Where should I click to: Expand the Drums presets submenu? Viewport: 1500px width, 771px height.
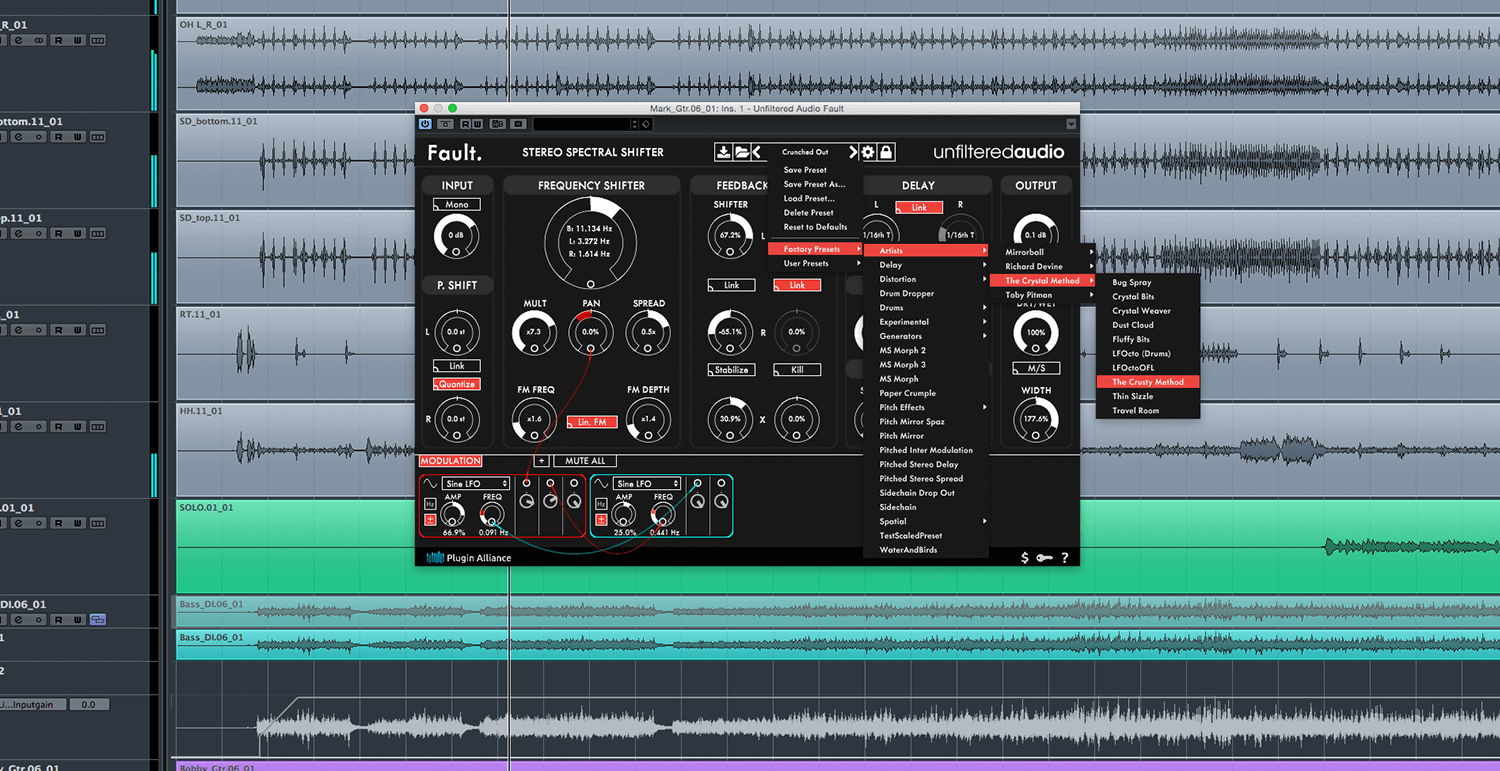pos(927,308)
